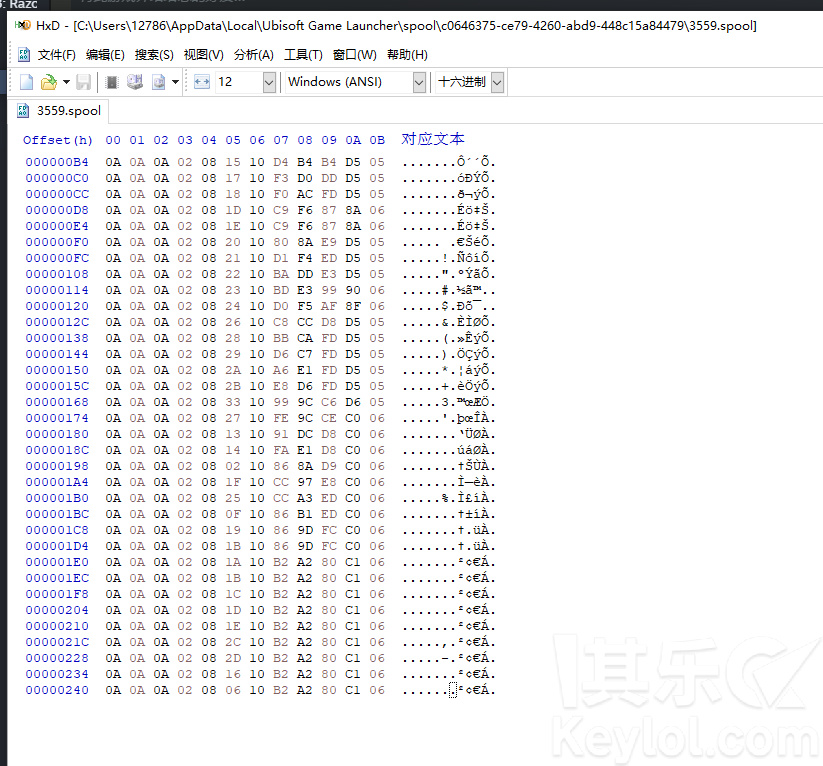Click byte BD in row 00000114
The height and width of the screenshot is (766, 823).
[x=281, y=290]
